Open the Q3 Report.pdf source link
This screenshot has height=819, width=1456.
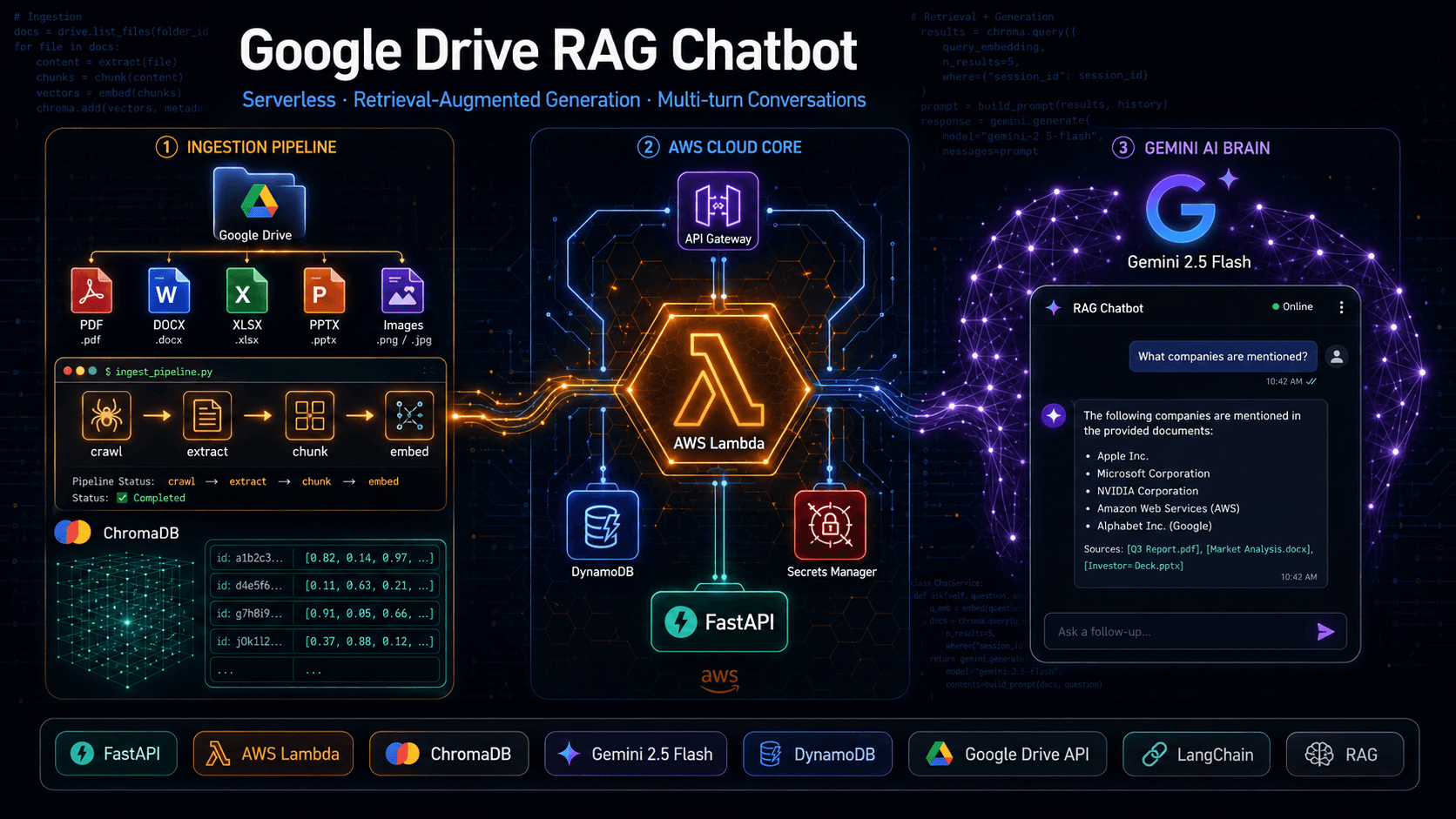1163,549
